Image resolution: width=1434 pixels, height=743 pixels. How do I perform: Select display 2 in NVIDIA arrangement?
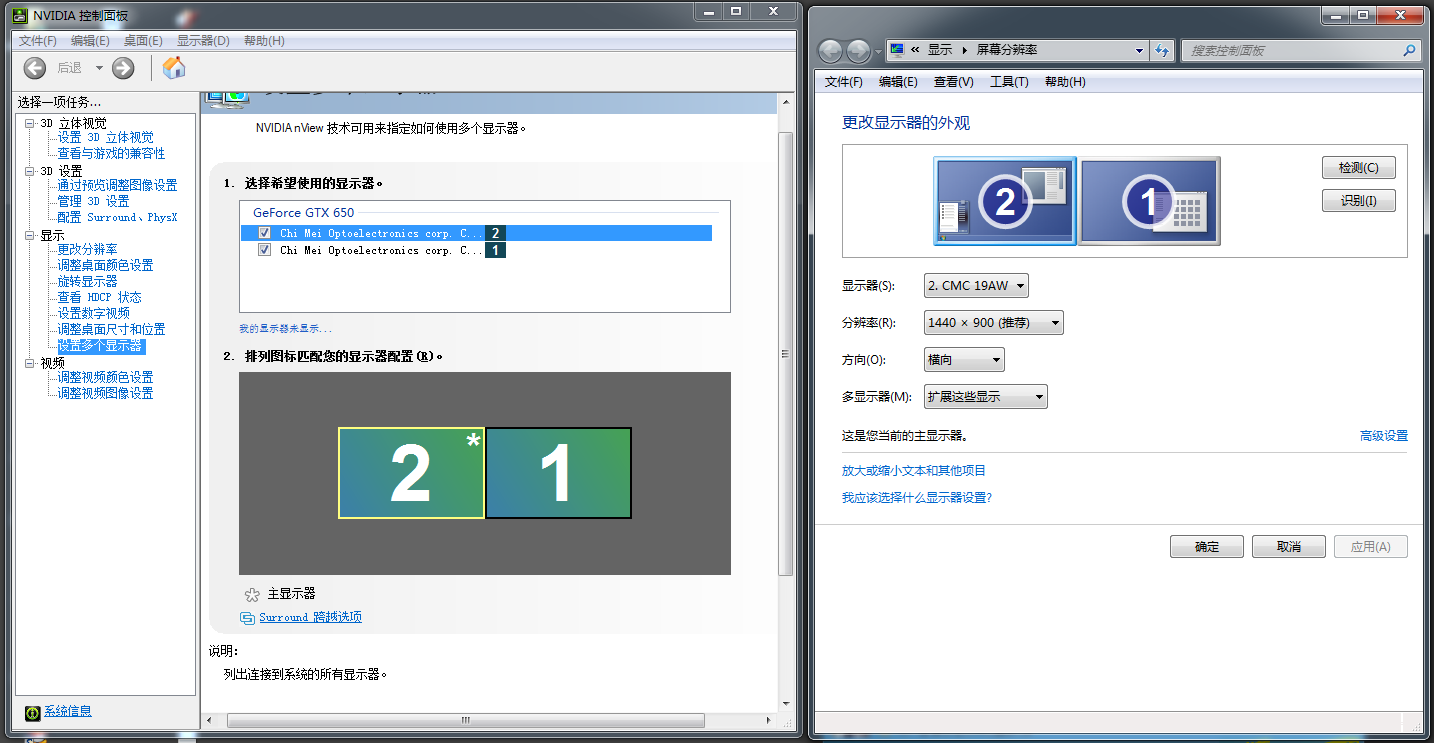411,473
